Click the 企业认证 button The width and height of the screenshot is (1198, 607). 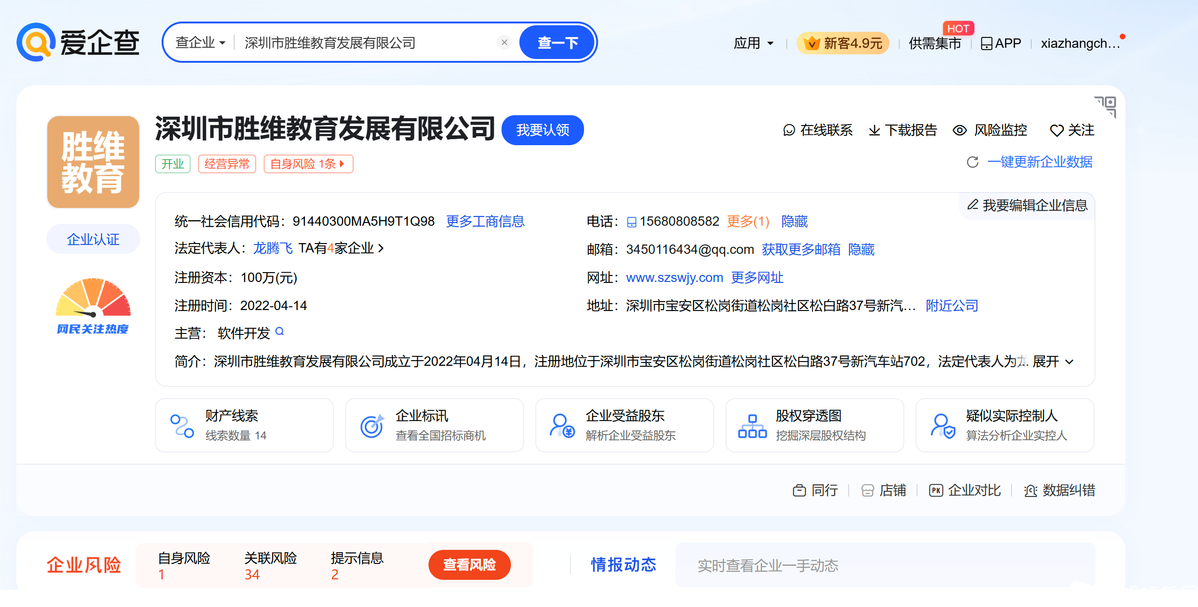coord(93,239)
